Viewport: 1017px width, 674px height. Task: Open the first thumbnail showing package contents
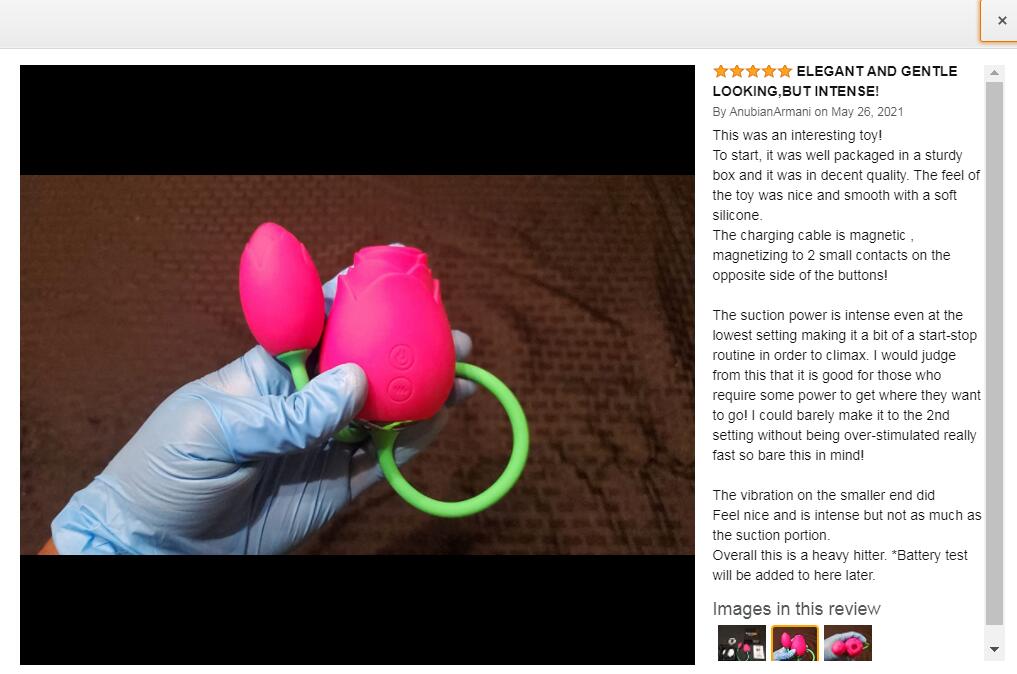(x=742, y=643)
